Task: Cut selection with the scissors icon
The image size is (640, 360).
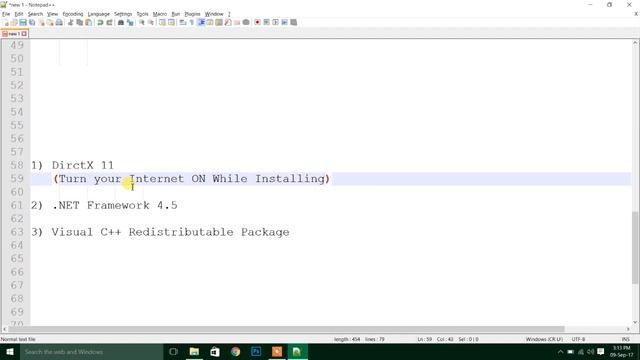Action: 70,22
